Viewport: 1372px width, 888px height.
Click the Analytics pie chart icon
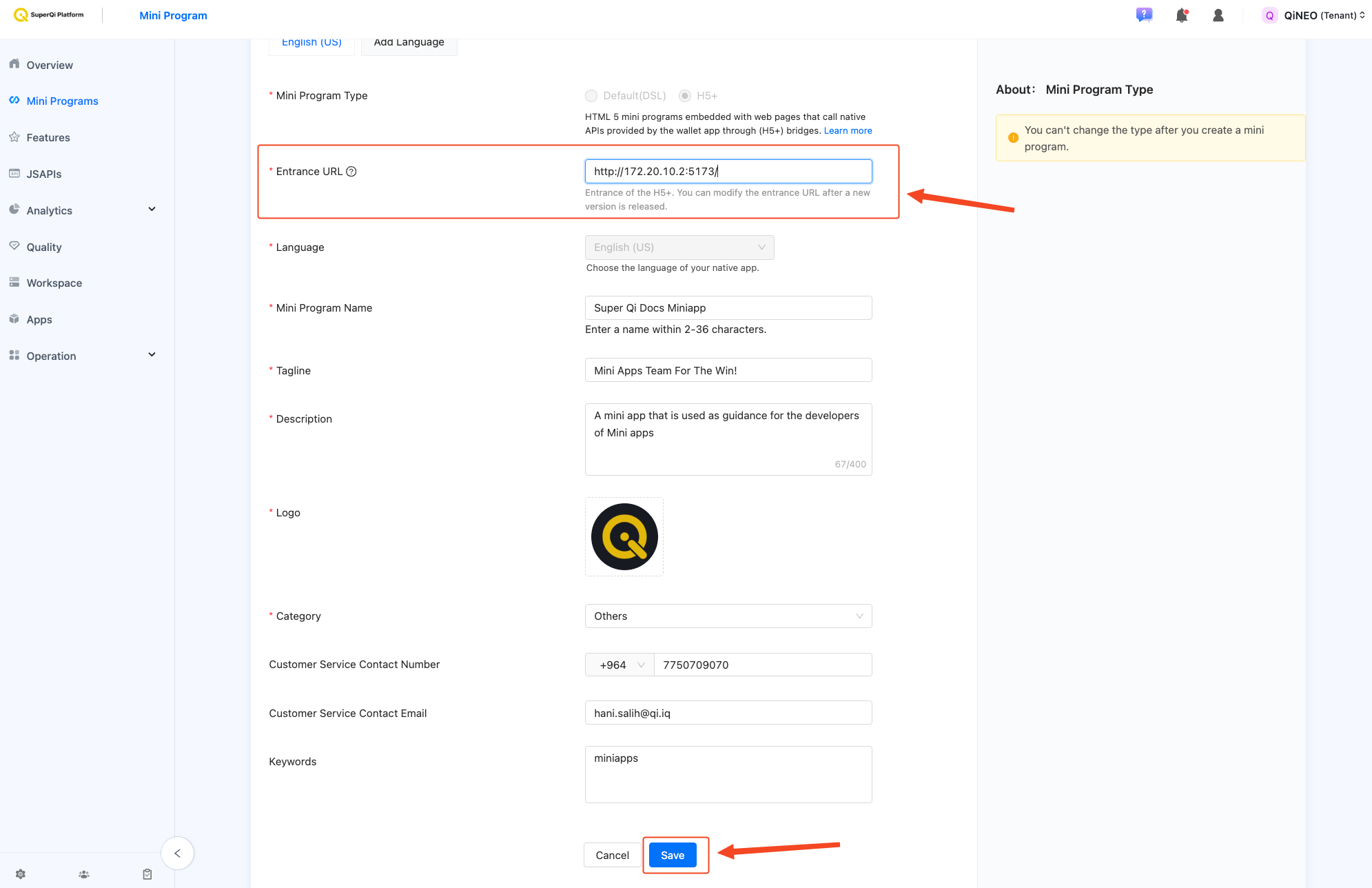[14, 210]
